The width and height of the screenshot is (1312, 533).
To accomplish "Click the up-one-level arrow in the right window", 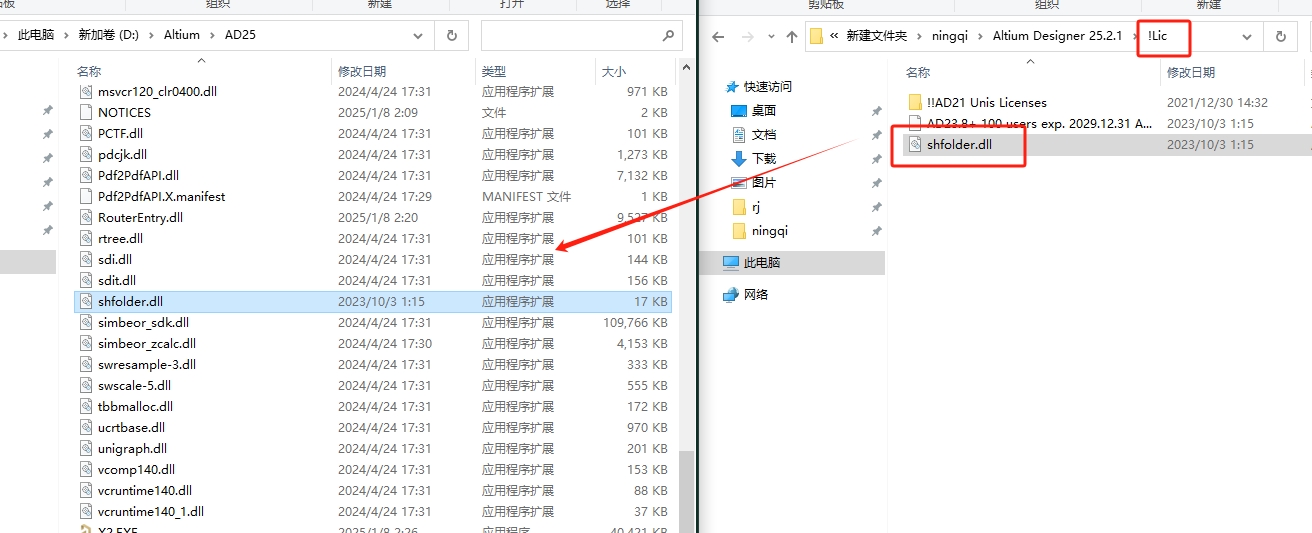I will point(791,36).
